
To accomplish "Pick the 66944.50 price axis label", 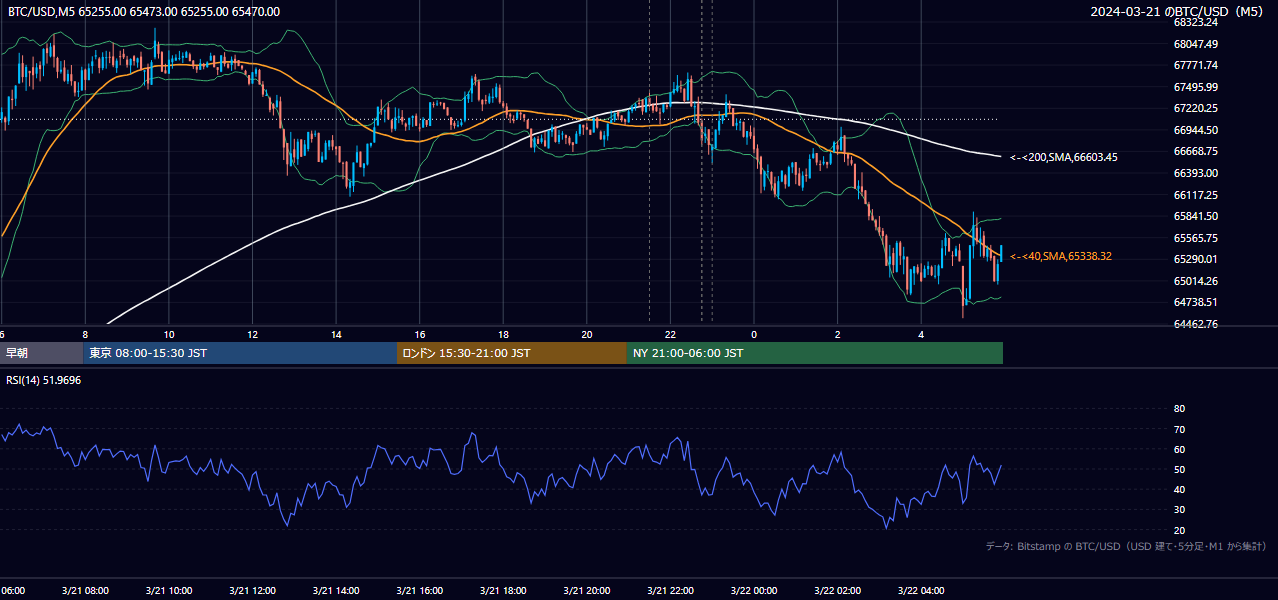I will pos(1196,130).
